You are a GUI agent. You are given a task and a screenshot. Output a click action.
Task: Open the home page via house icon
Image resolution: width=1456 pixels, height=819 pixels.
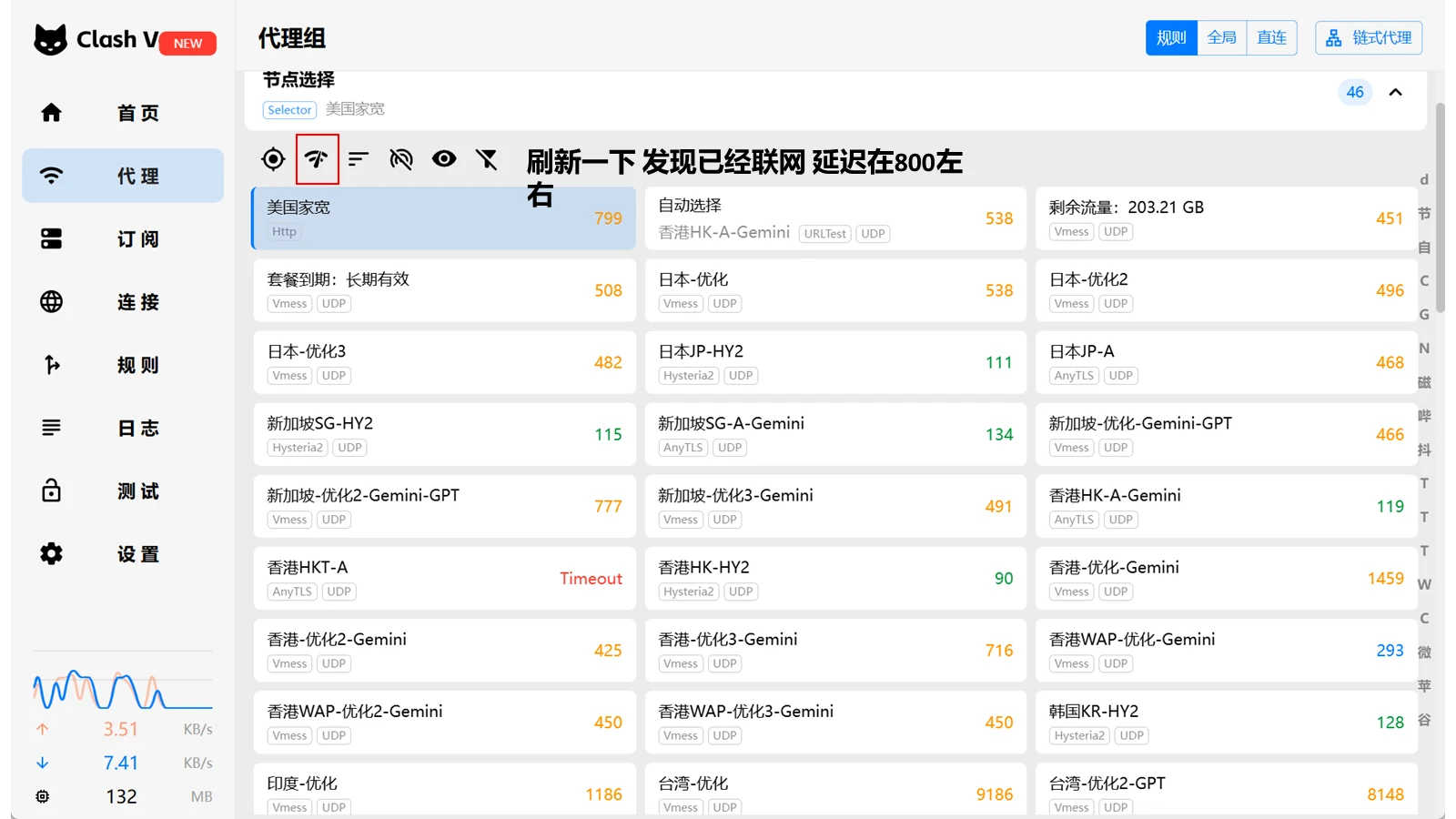tap(52, 113)
